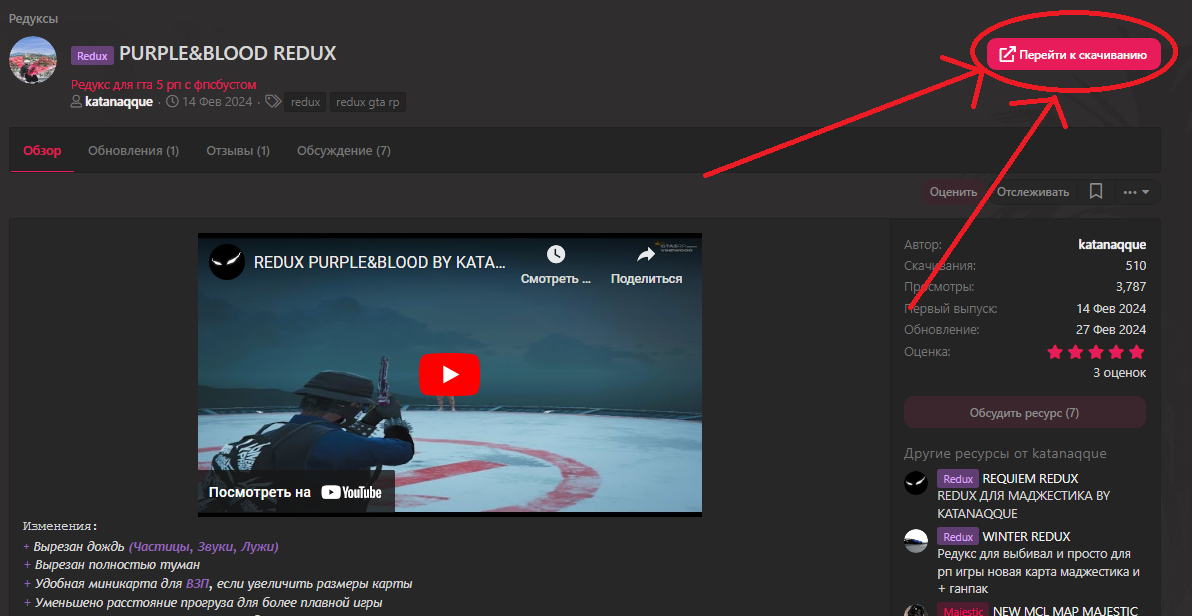
Task: Click the 3 оценок text
Action: tap(1119, 373)
